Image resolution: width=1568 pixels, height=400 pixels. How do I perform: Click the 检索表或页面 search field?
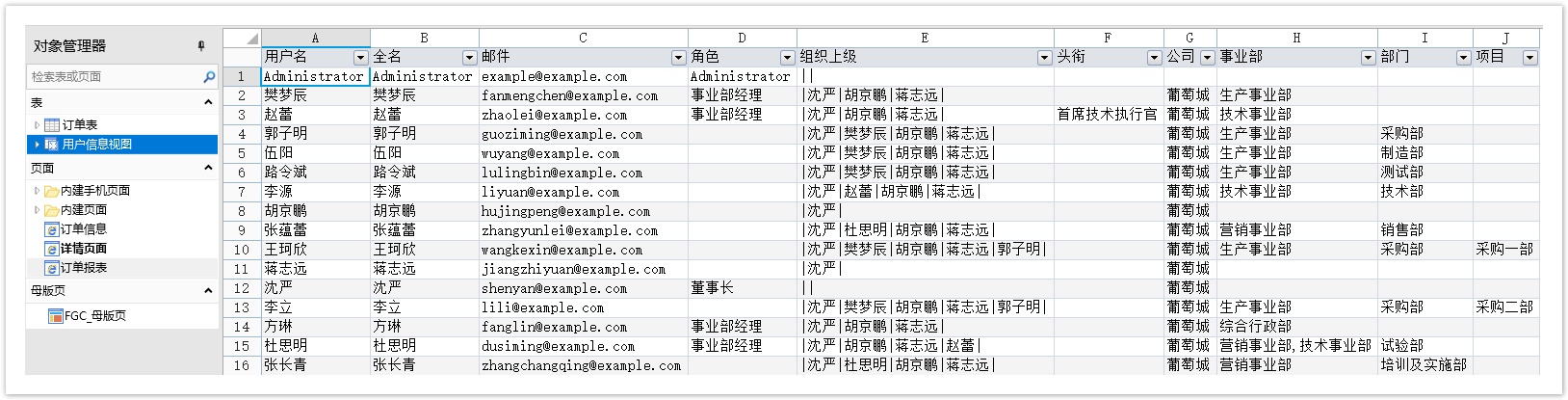[x=114, y=77]
